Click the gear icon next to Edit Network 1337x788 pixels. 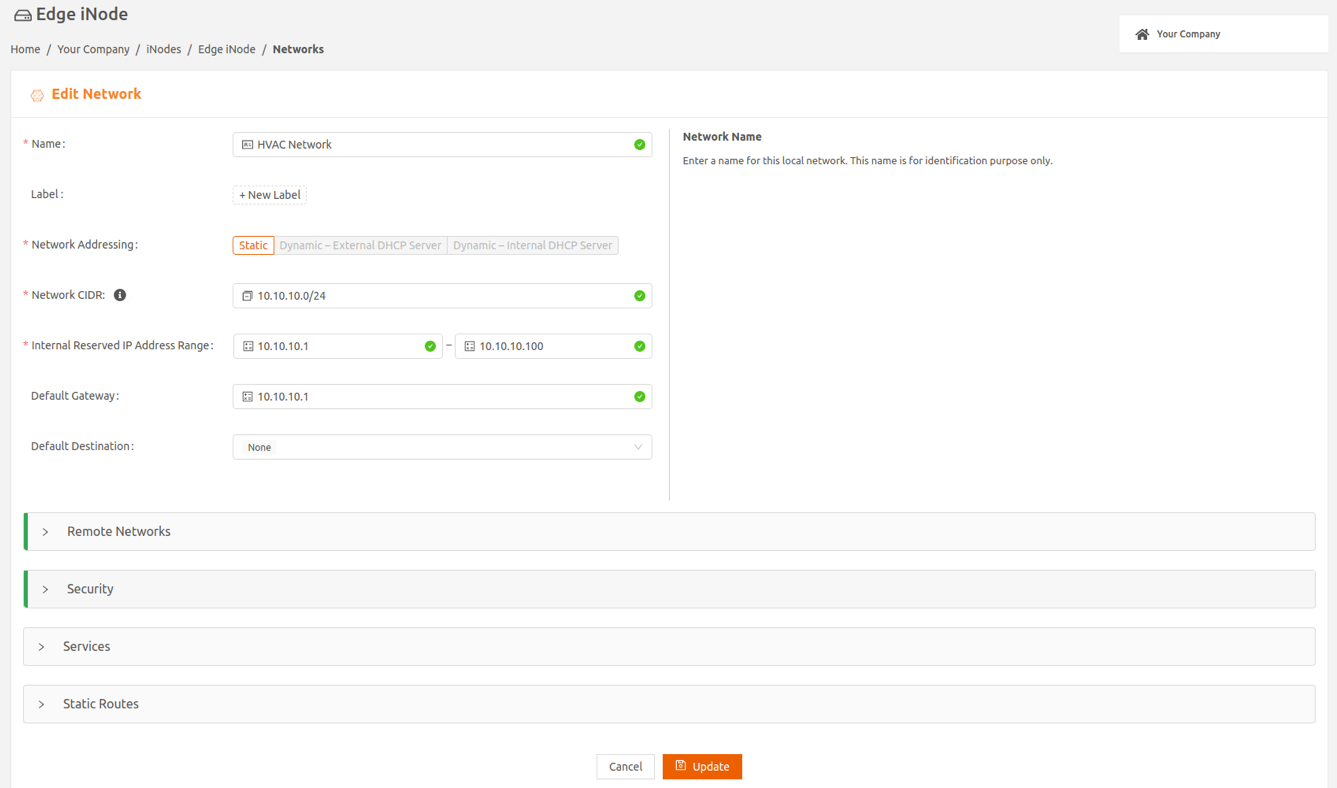point(37,95)
